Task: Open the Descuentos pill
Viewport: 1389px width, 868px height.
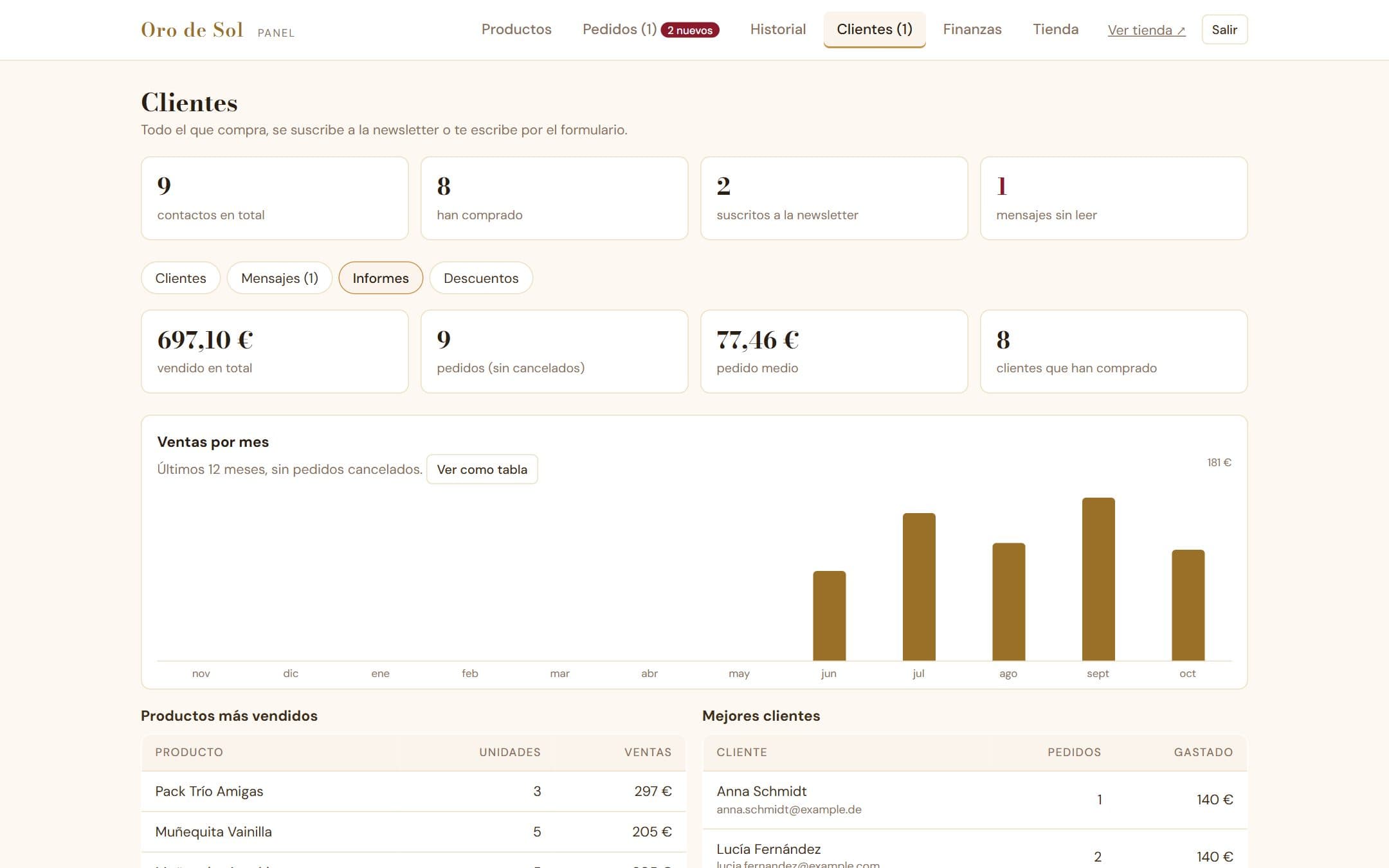Action: [x=481, y=278]
